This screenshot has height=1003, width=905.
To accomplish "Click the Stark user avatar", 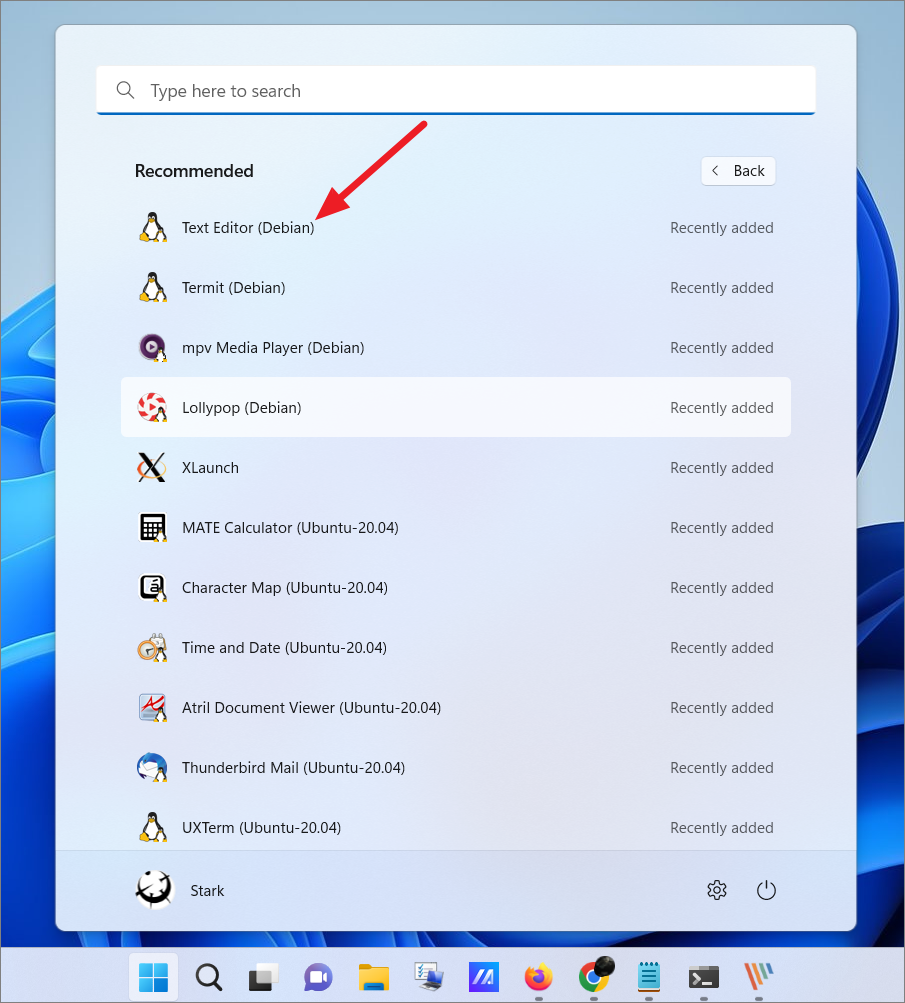I will [155, 890].
